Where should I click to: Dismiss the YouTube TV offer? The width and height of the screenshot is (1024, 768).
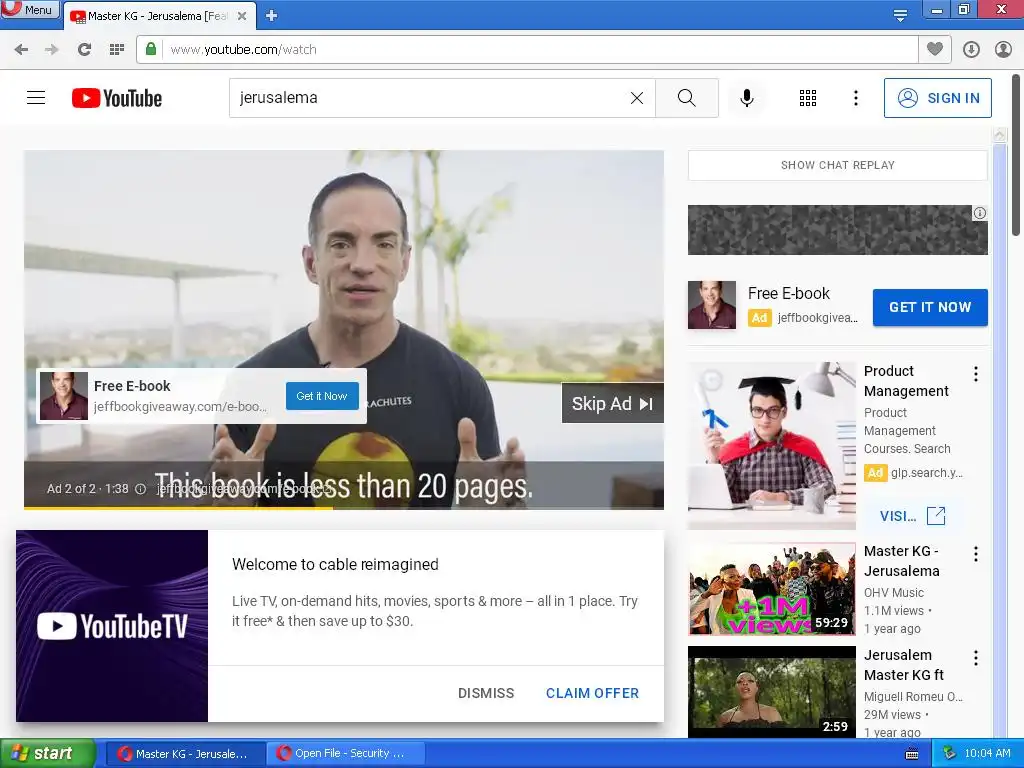point(486,693)
